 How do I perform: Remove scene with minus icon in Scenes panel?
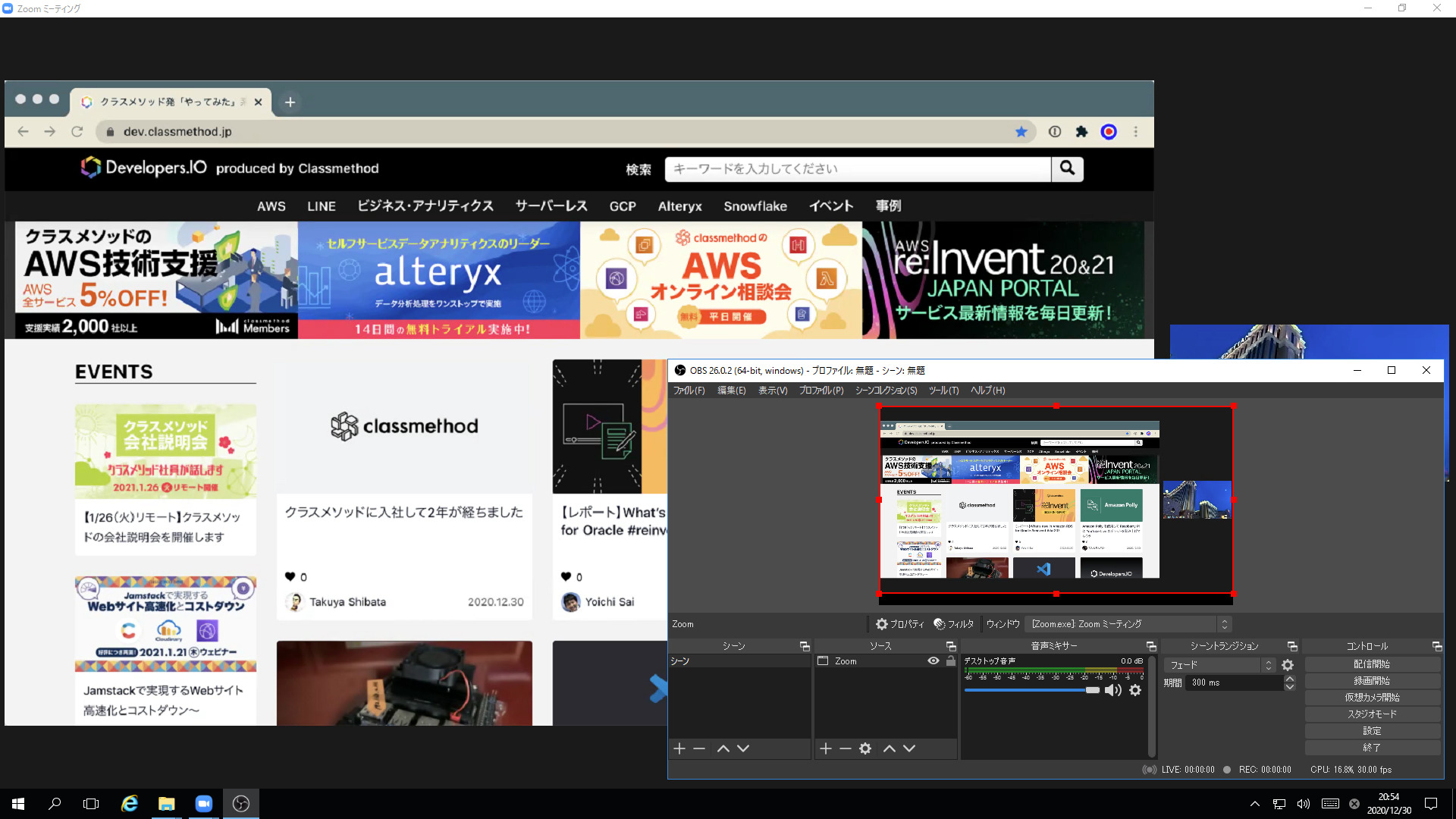699,748
